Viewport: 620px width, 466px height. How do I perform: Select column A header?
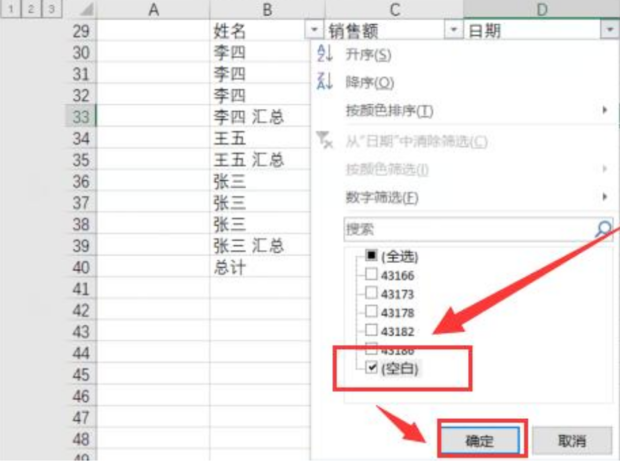153,9
